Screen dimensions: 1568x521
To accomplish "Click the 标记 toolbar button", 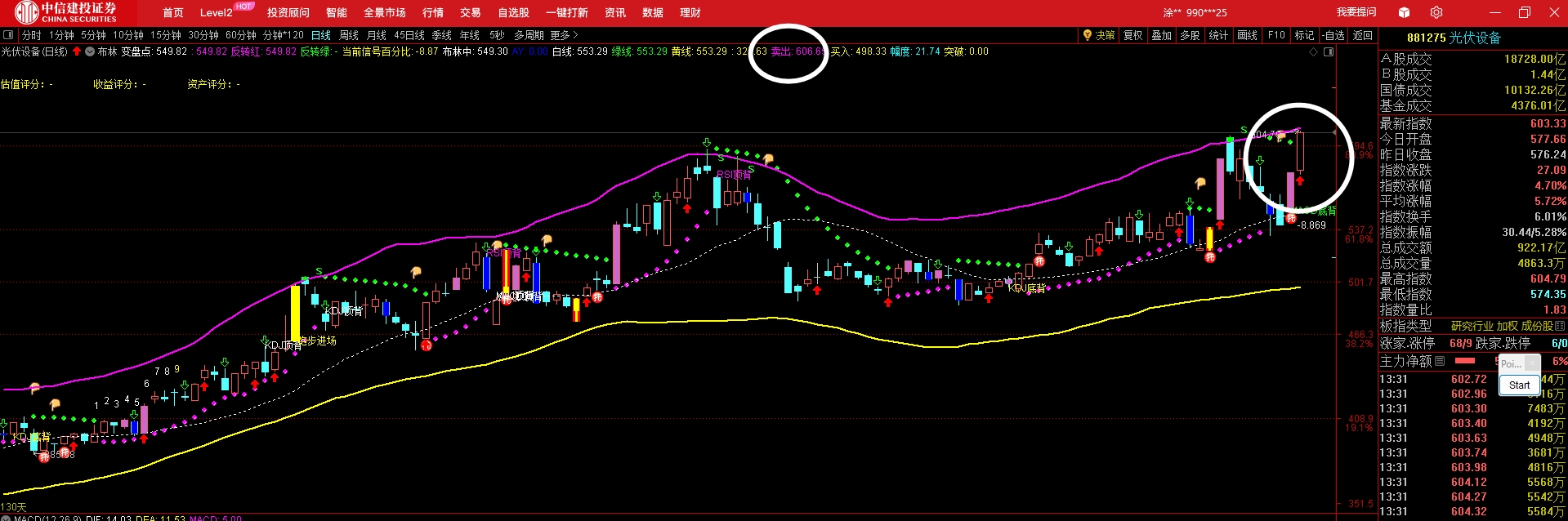I will click(x=1305, y=35).
